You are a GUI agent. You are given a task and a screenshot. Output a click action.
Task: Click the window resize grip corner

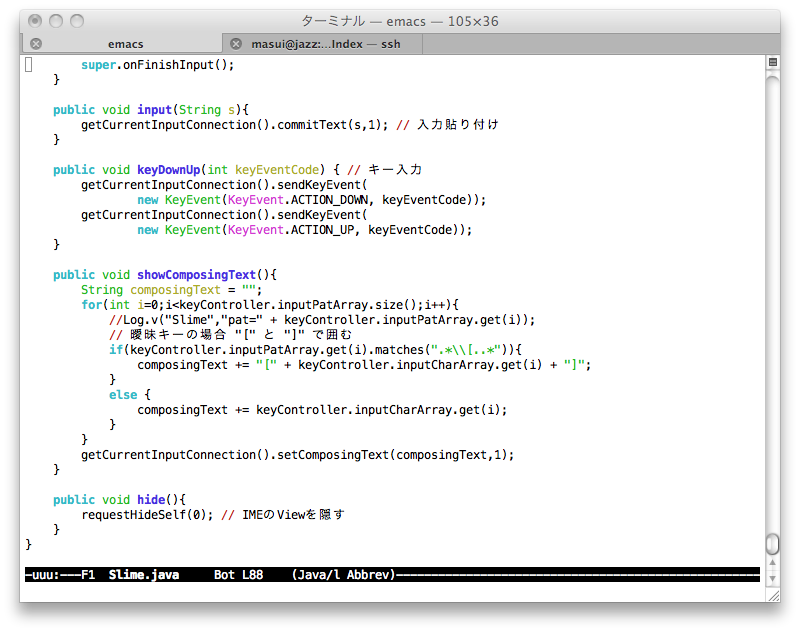click(x=773, y=595)
